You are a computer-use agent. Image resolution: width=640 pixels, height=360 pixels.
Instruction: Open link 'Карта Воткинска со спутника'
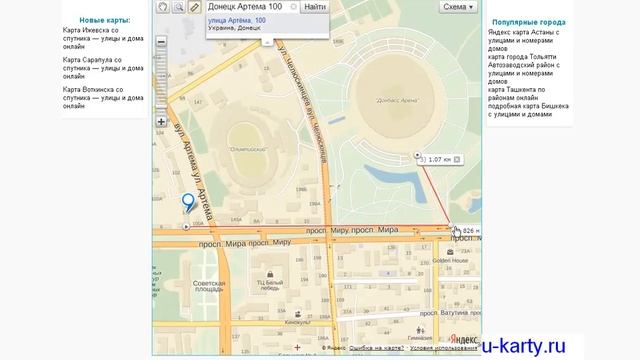click(x=103, y=98)
